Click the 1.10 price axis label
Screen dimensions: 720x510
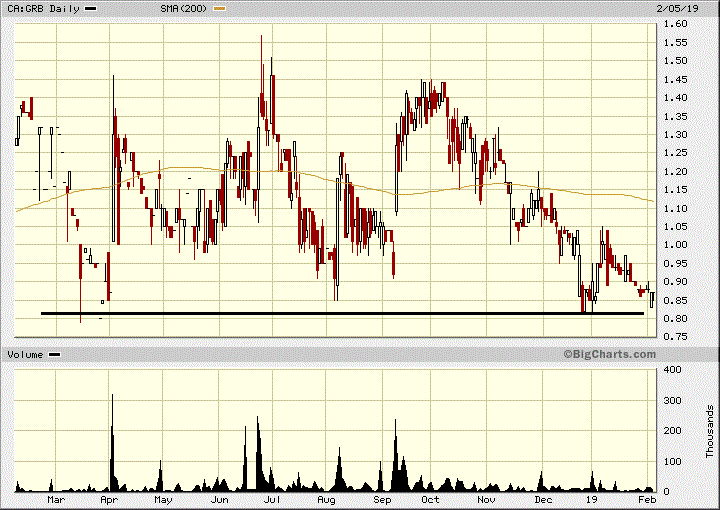[675, 208]
